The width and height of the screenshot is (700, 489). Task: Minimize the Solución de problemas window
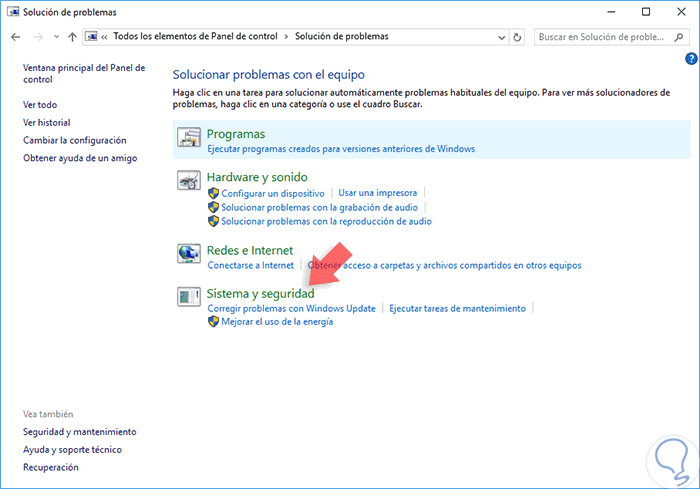click(x=611, y=12)
